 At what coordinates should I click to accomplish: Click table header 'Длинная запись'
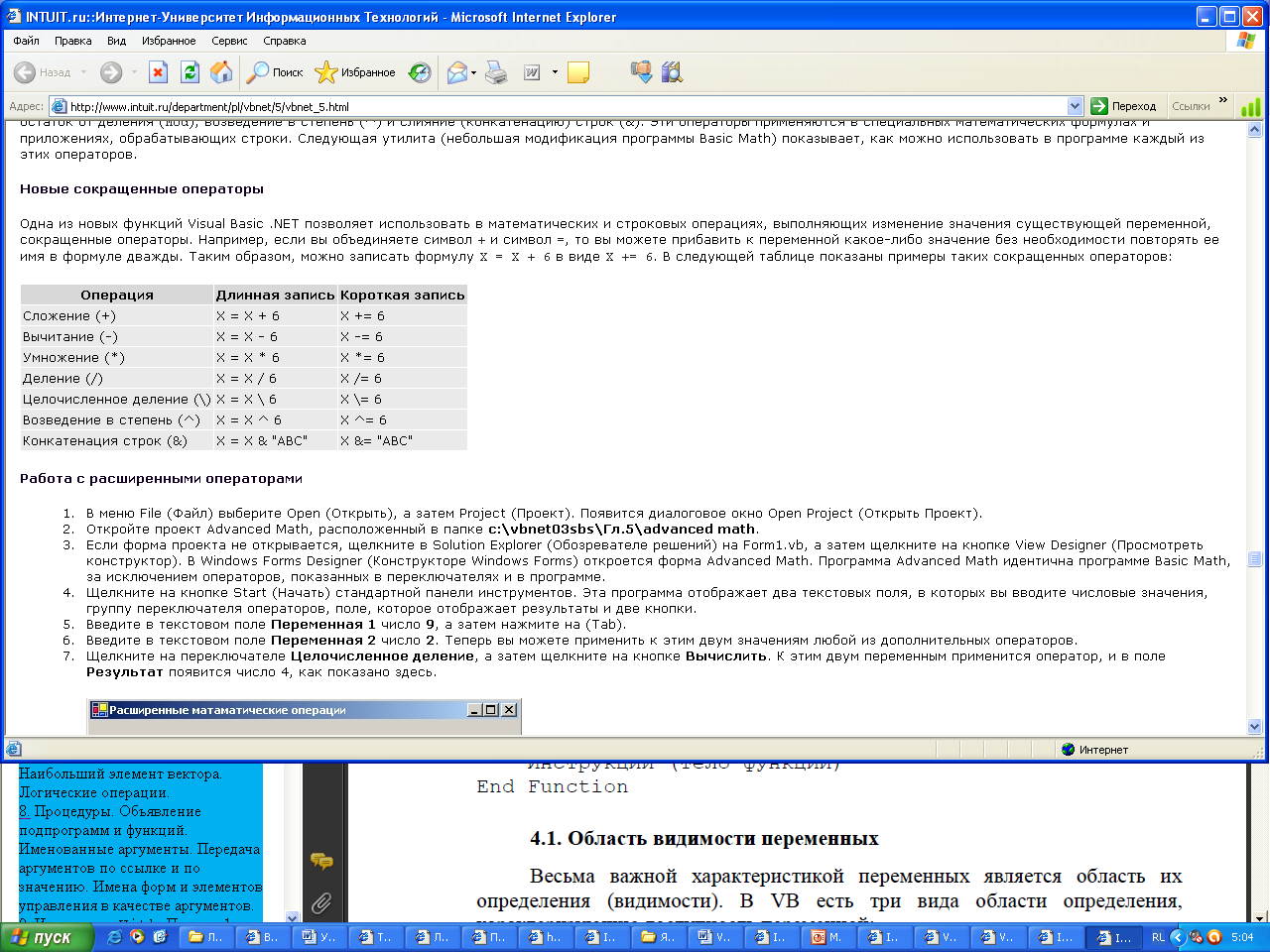coord(275,295)
